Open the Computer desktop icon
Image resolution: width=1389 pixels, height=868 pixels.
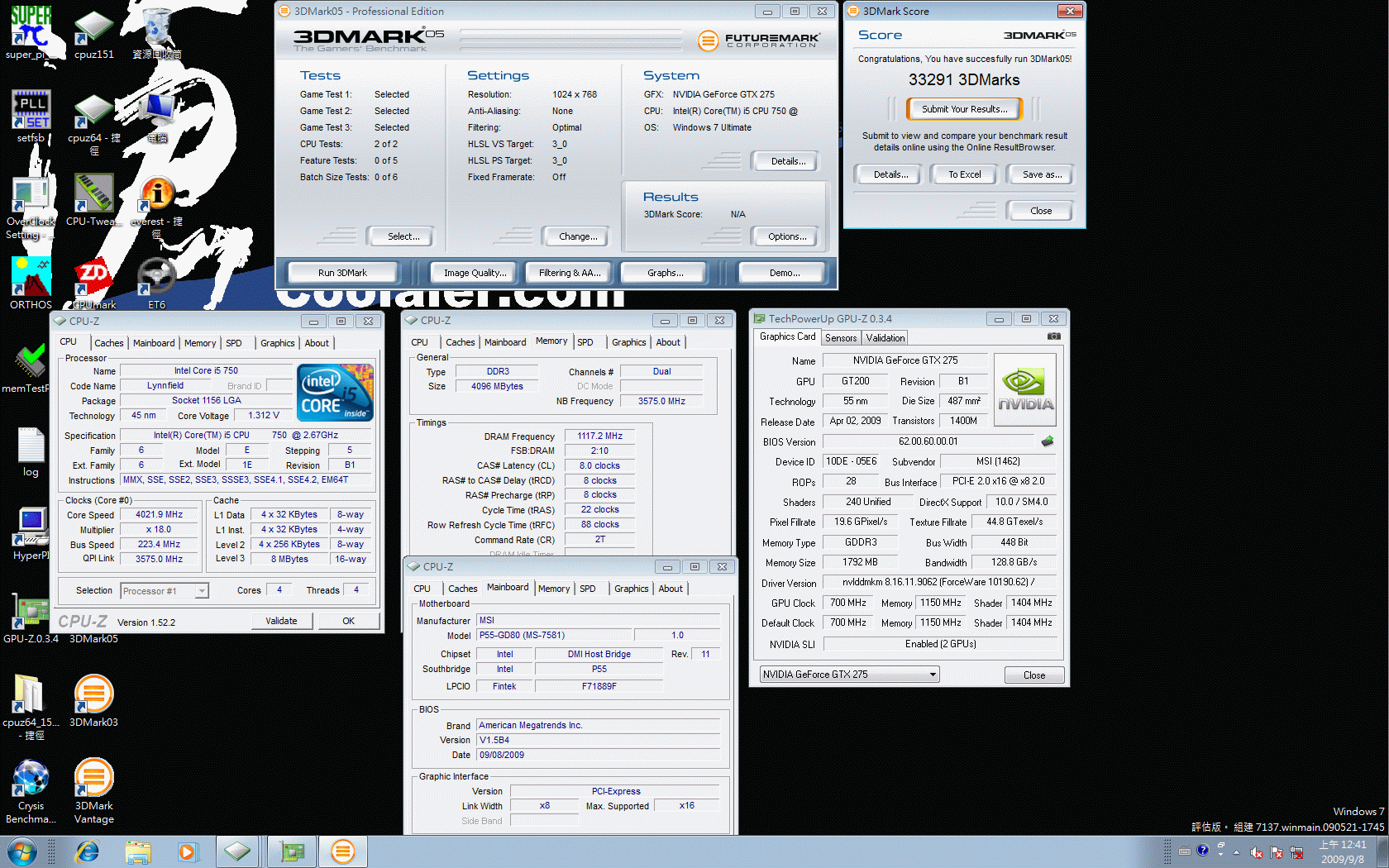[x=157, y=116]
